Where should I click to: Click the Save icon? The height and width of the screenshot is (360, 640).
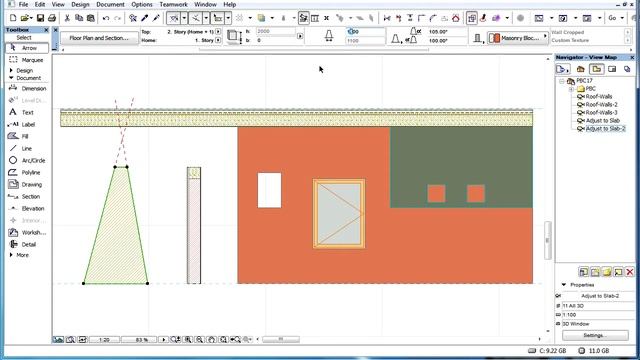click(40, 18)
